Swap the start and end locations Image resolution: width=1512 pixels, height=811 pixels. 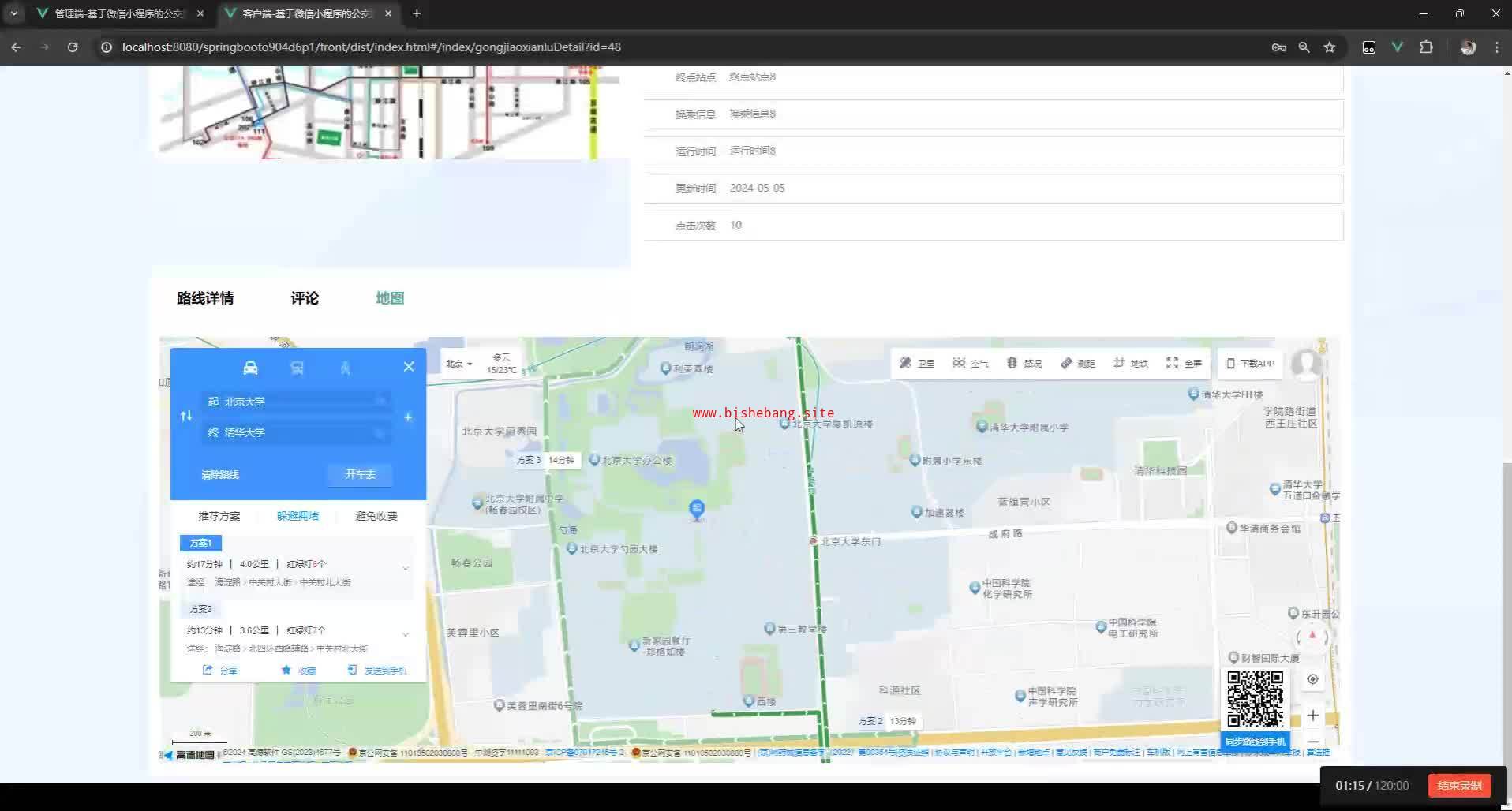[186, 417]
